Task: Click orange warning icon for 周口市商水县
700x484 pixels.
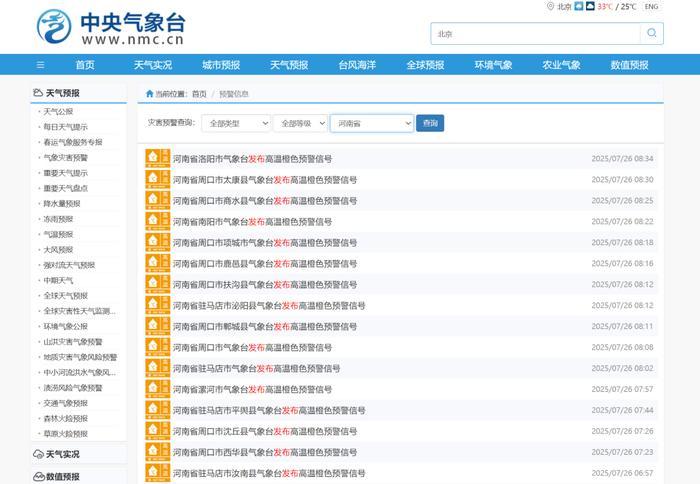Action: [158, 200]
